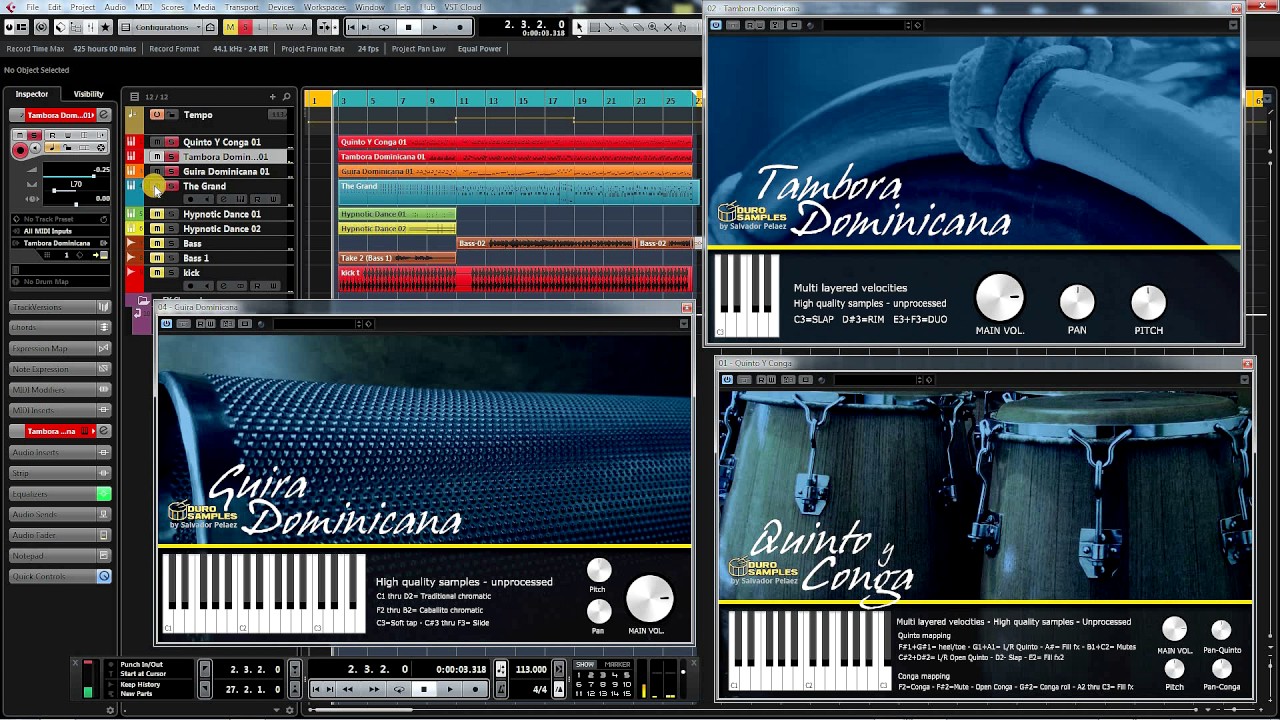1280x720 pixels.
Task: Click the tempo value 113.000
Action: tap(531, 669)
